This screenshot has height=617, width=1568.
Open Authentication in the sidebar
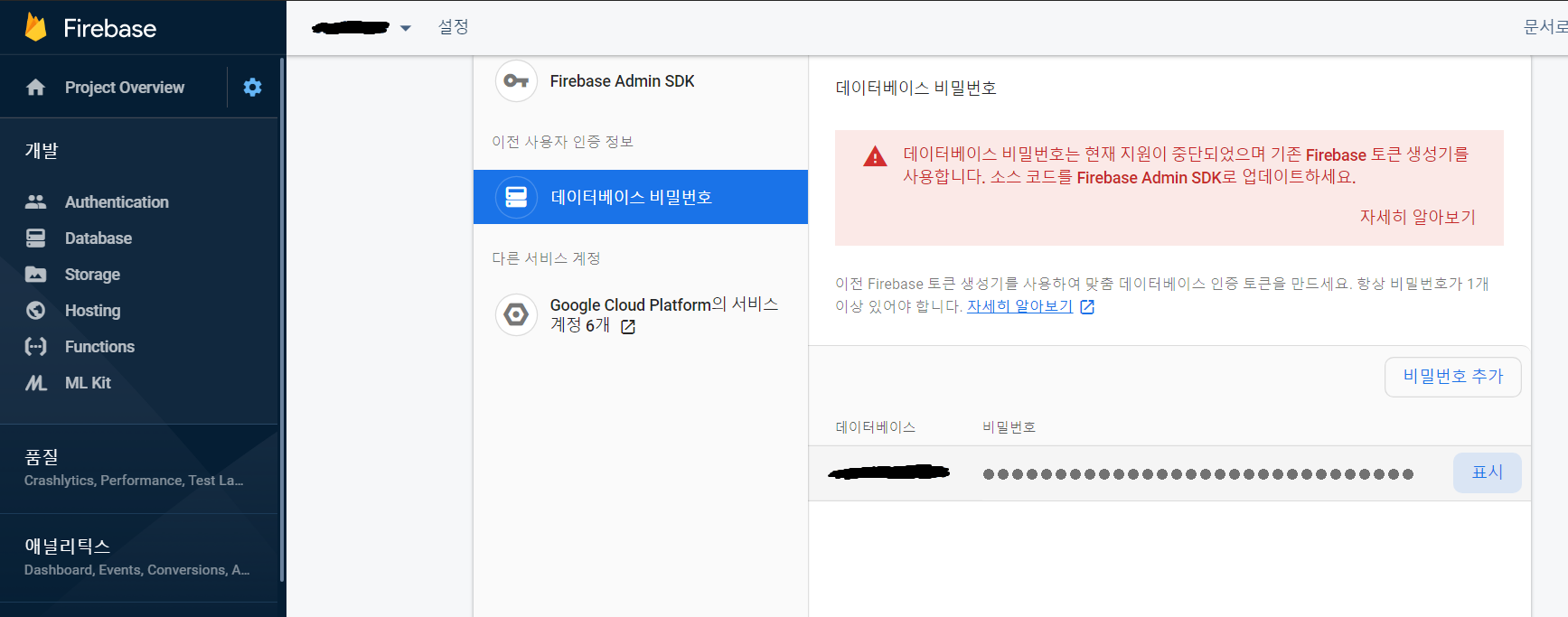(x=117, y=201)
